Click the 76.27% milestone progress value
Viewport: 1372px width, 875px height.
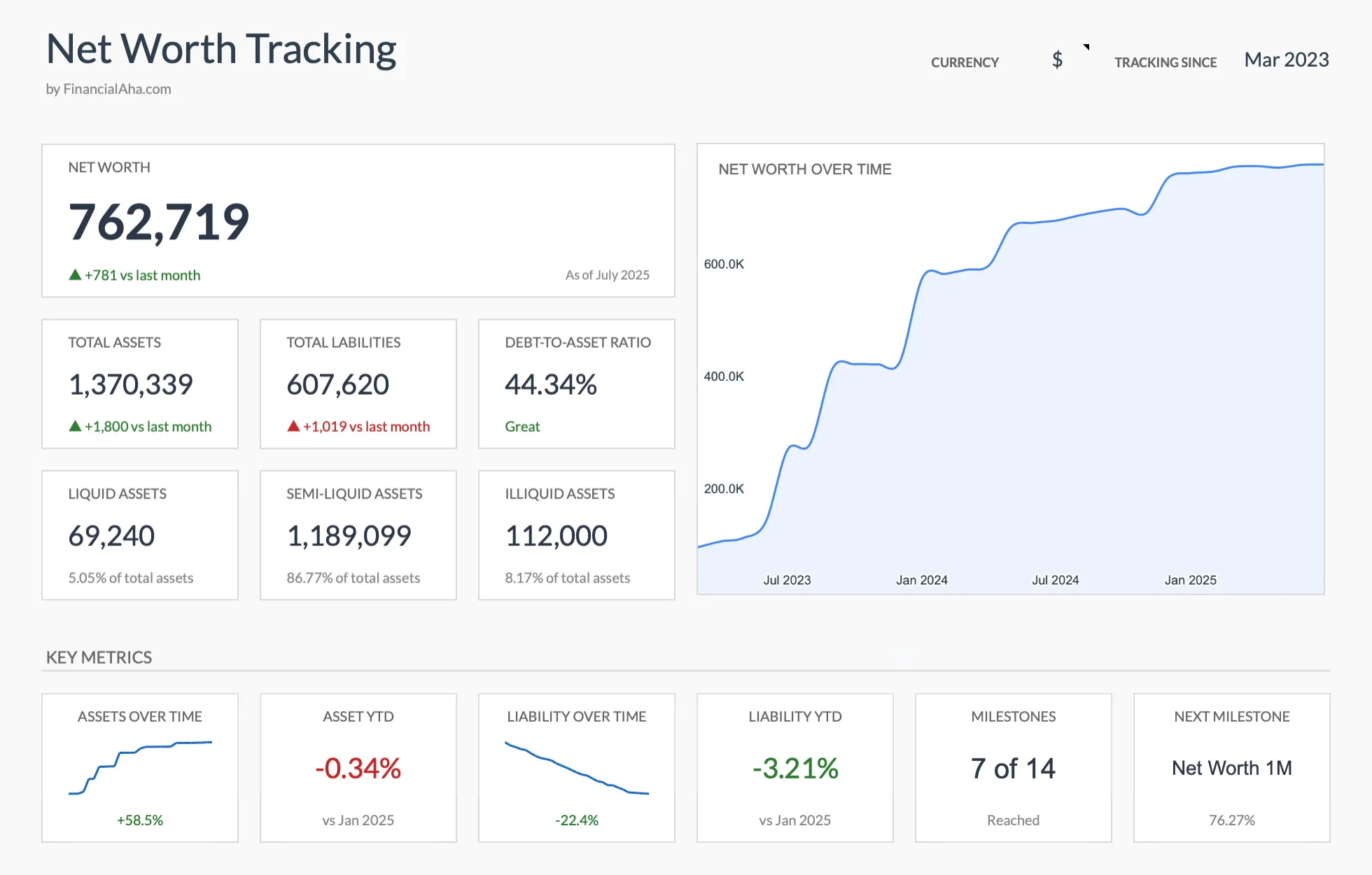[x=1231, y=820]
